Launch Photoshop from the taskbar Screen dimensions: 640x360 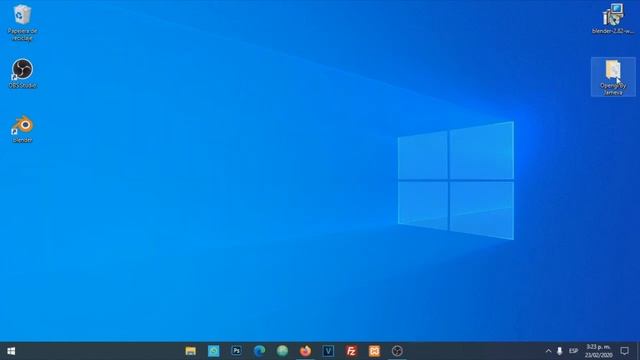click(236, 351)
